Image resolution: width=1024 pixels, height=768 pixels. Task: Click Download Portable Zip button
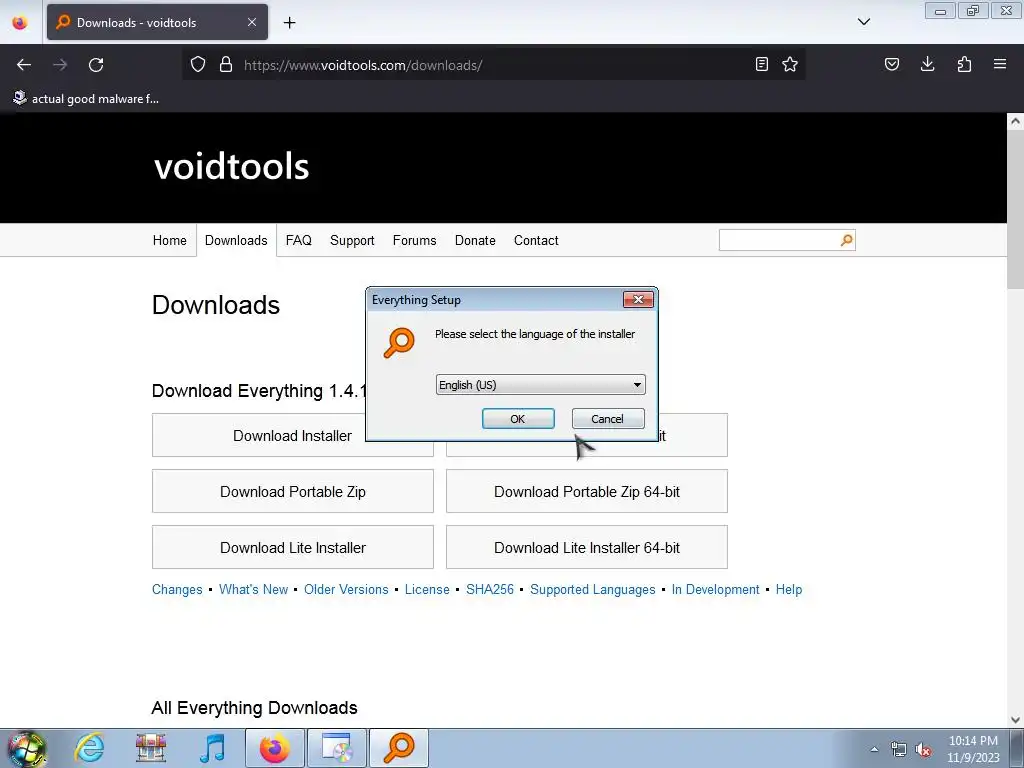click(293, 491)
